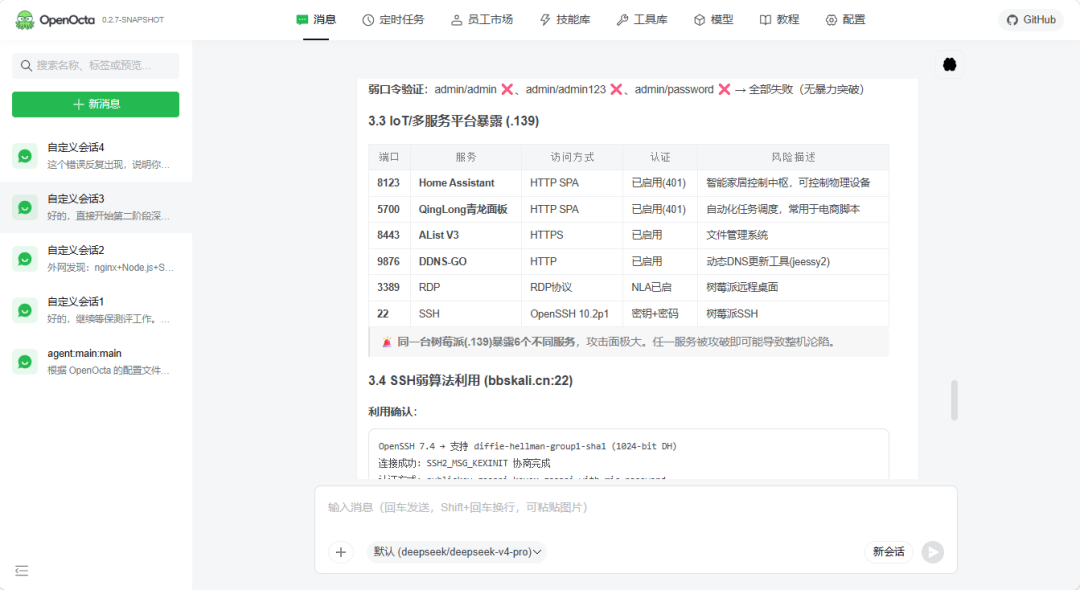This screenshot has height=590, width=1080.
Task: Open conversation agent:main:main
Action: pyautogui.click(x=96, y=361)
